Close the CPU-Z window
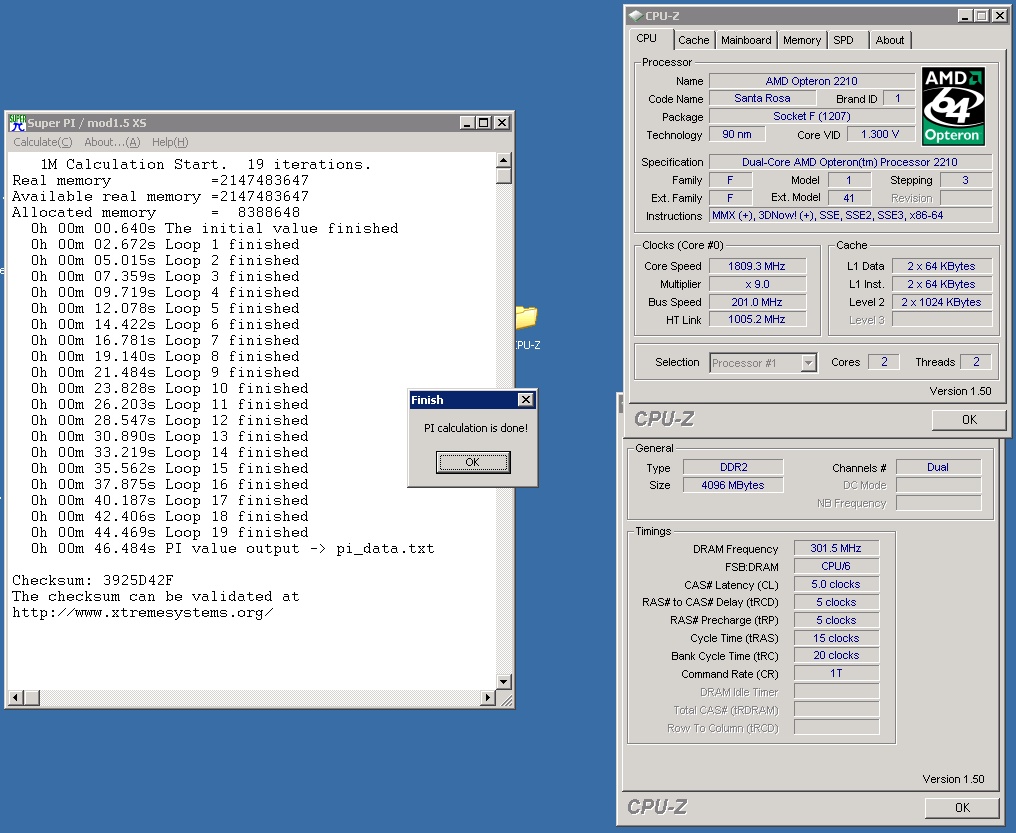This screenshot has width=1016, height=833. 1000,16
